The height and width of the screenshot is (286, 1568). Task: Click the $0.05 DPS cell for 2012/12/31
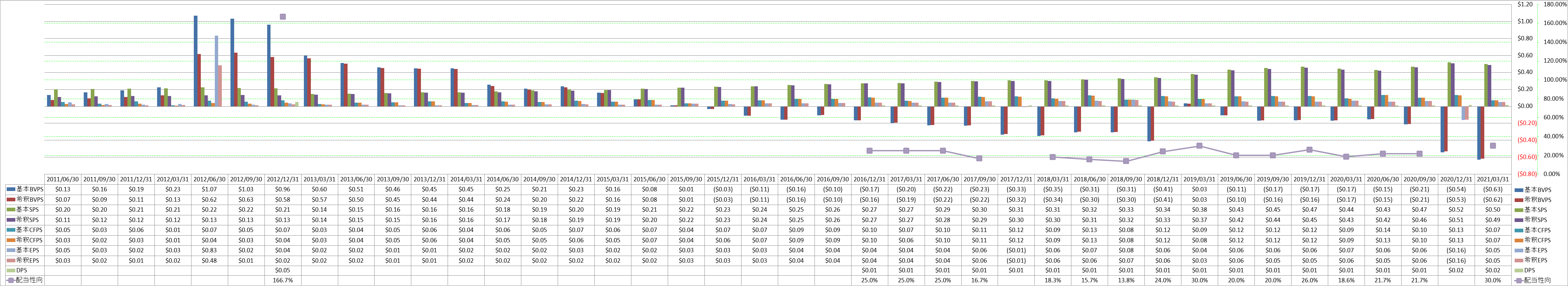click(x=283, y=270)
